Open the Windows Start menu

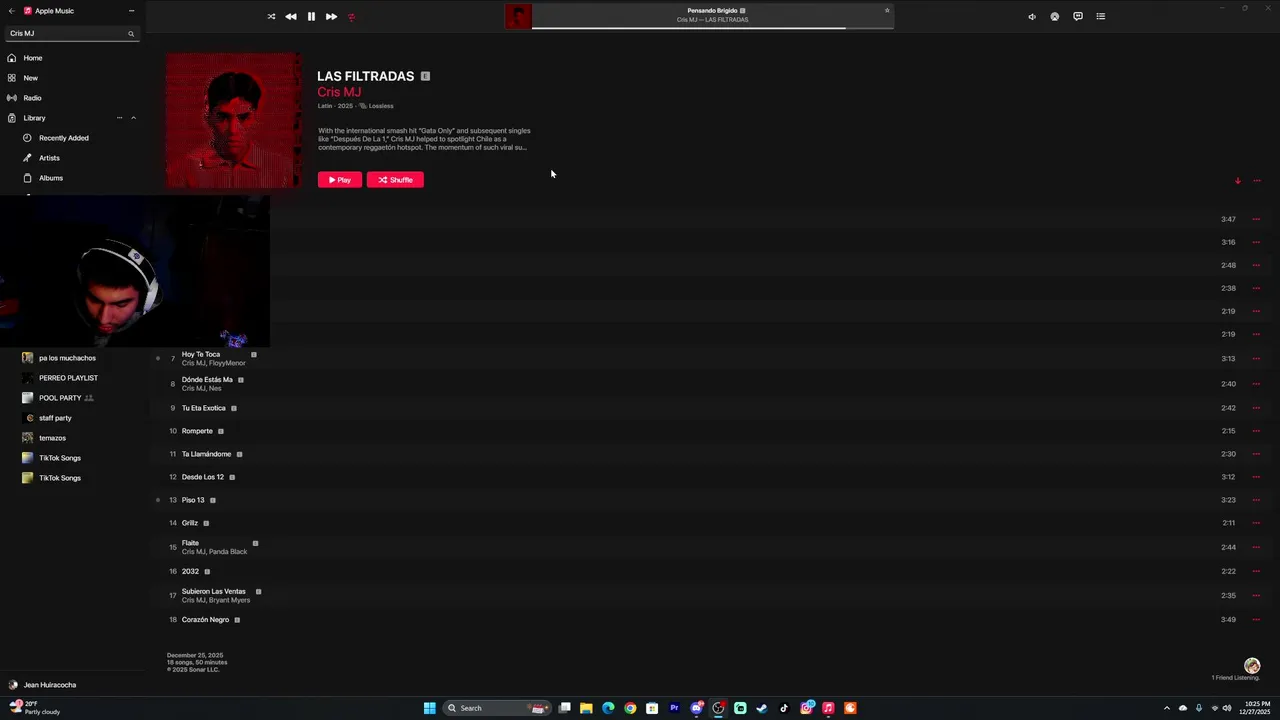pos(429,708)
